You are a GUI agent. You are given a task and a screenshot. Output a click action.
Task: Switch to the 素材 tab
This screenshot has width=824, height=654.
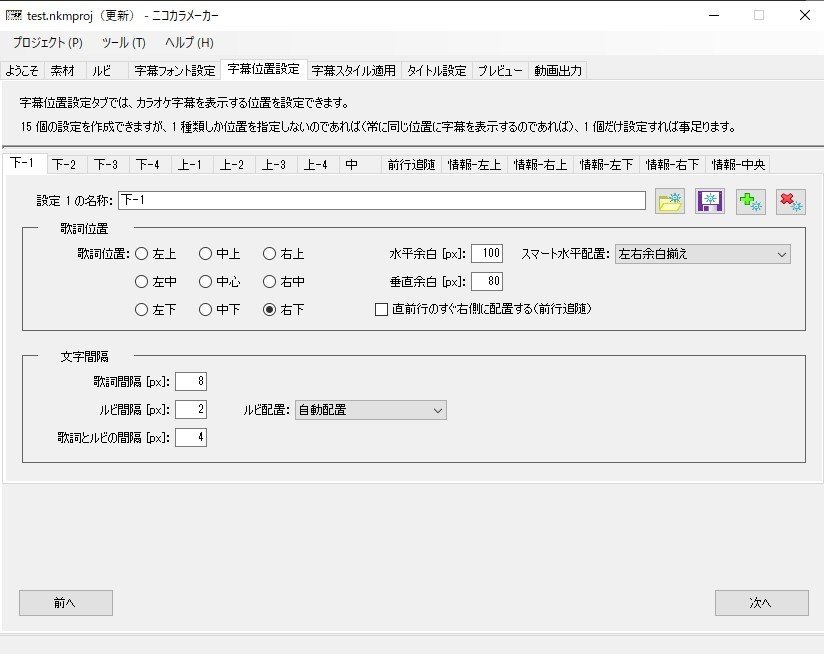63,70
